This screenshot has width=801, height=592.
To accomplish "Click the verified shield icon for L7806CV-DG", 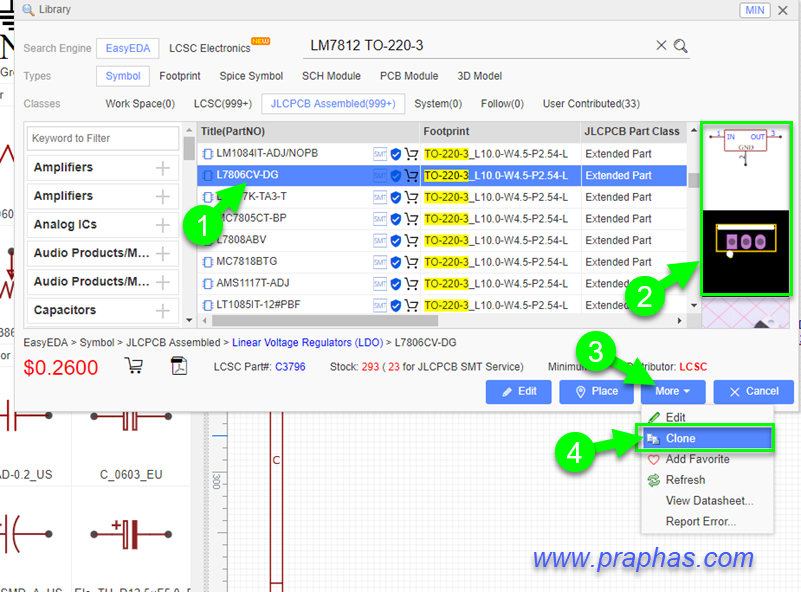I will point(395,176).
